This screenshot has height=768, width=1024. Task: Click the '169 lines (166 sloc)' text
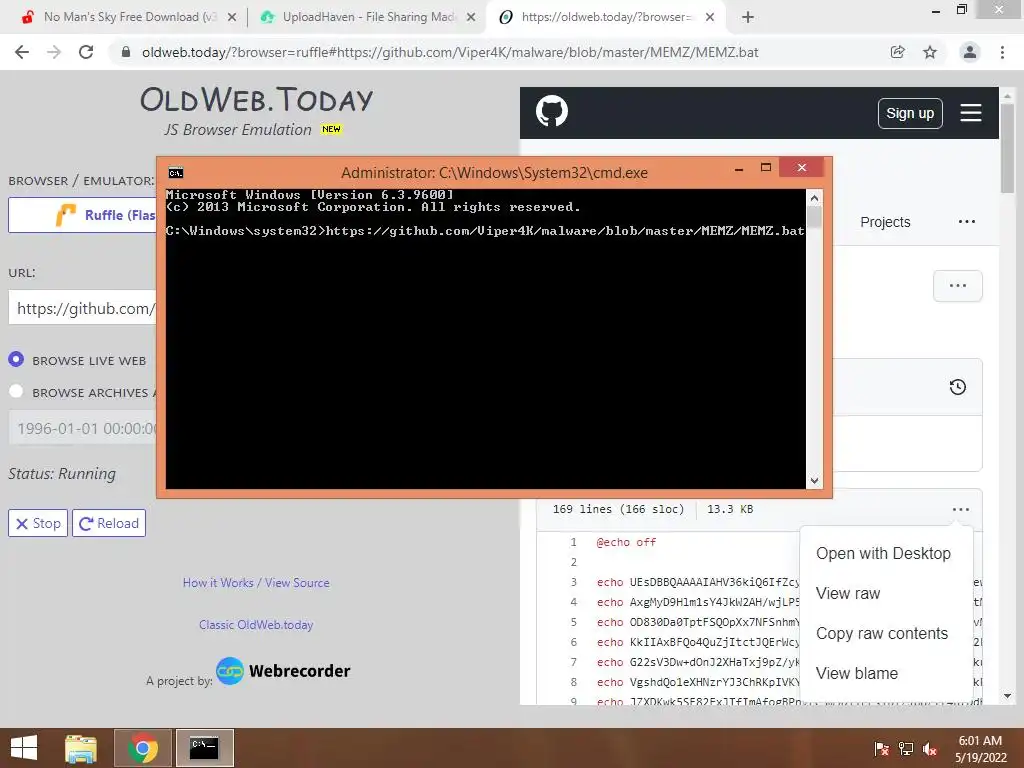coord(618,509)
